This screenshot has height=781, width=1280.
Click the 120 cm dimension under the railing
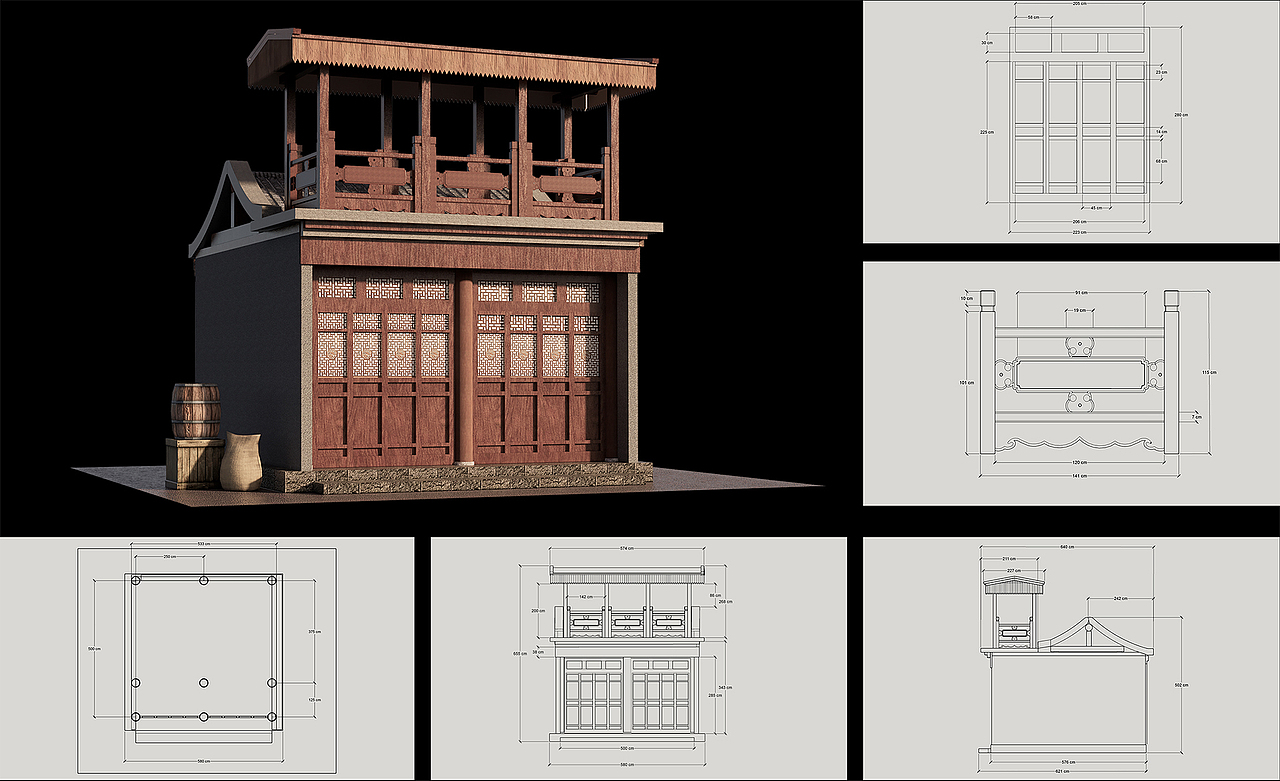point(1079,462)
